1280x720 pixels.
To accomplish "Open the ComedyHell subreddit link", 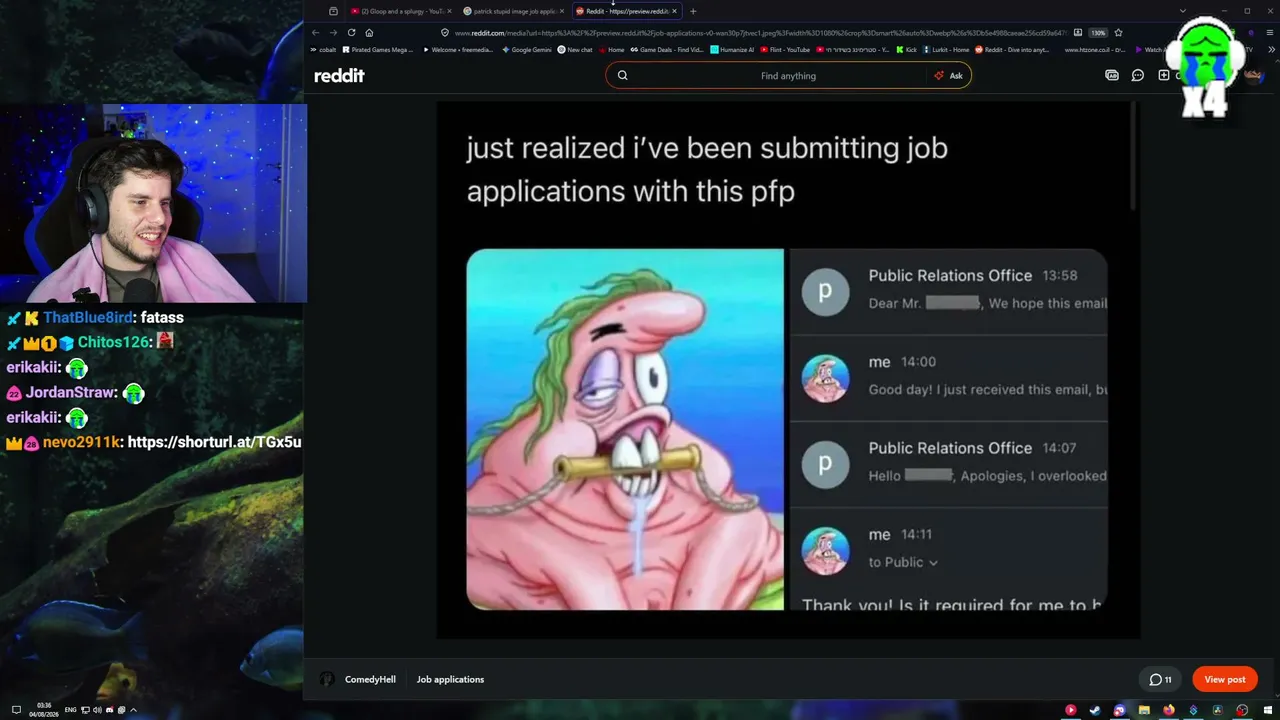I will coord(370,680).
